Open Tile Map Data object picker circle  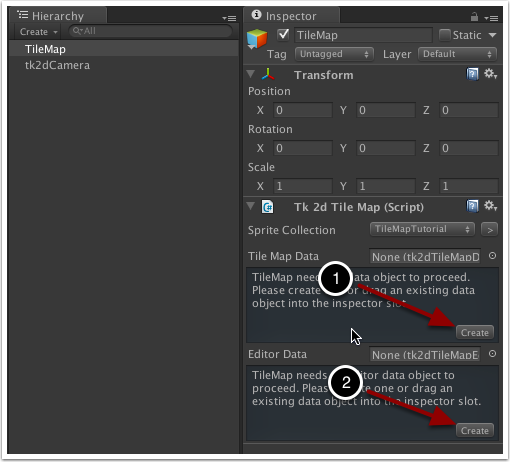click(x=492, y=256)
